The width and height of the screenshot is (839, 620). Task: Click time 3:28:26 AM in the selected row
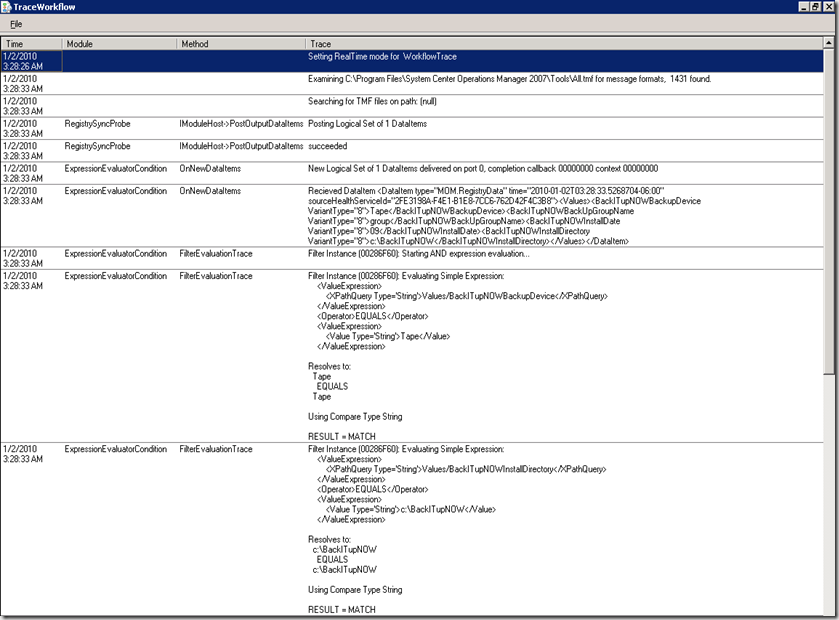(22, 66)
